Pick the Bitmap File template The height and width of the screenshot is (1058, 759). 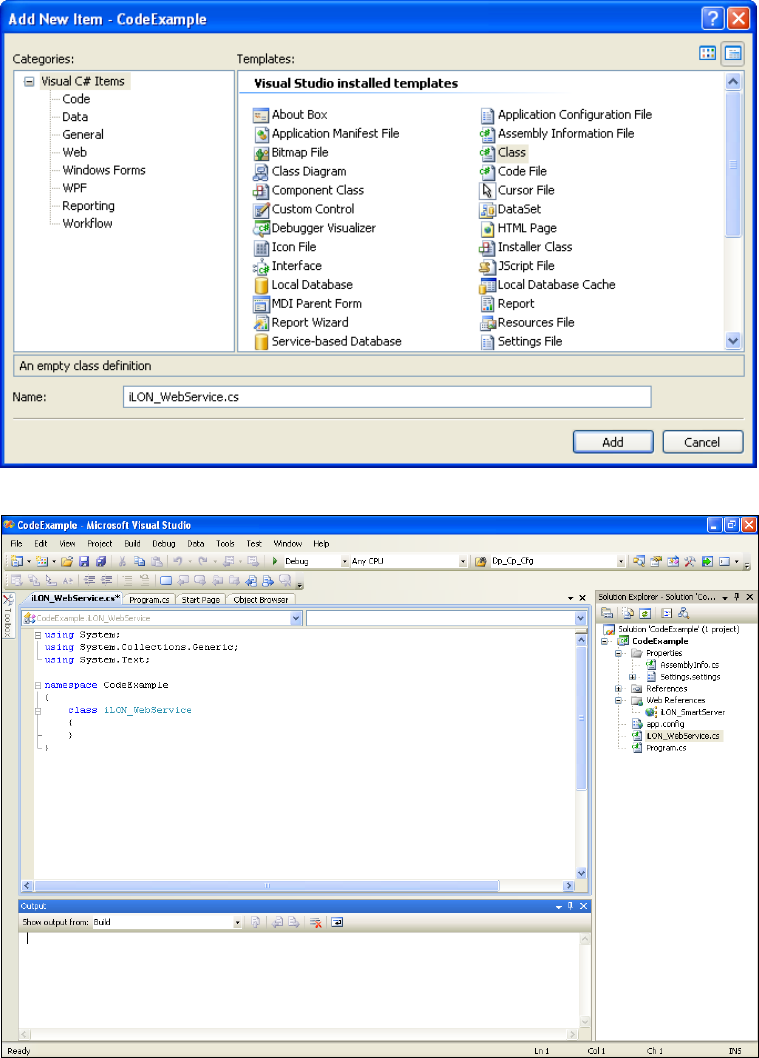coord(291,152)
